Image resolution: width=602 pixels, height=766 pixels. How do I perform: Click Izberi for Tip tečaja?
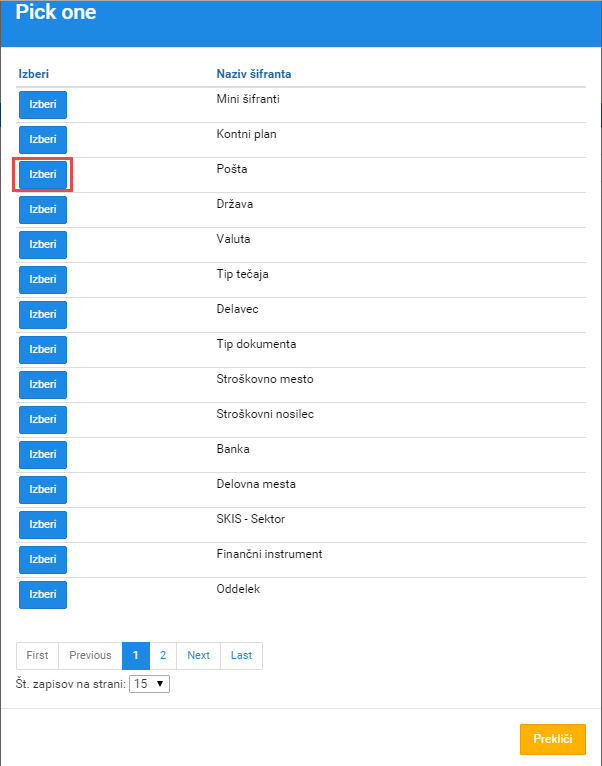pos(43,279)
